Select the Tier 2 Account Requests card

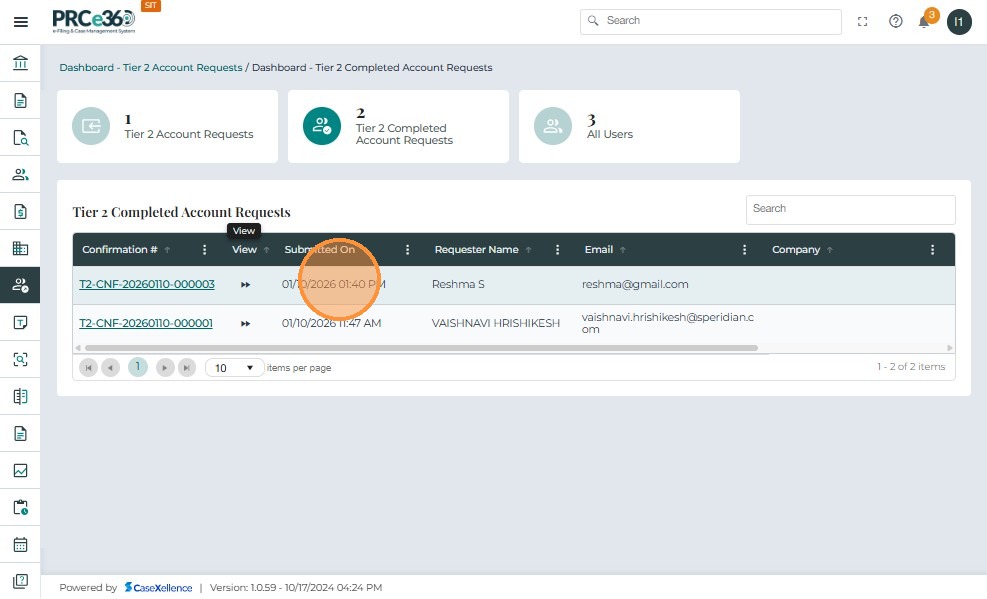tap(167, 127)
